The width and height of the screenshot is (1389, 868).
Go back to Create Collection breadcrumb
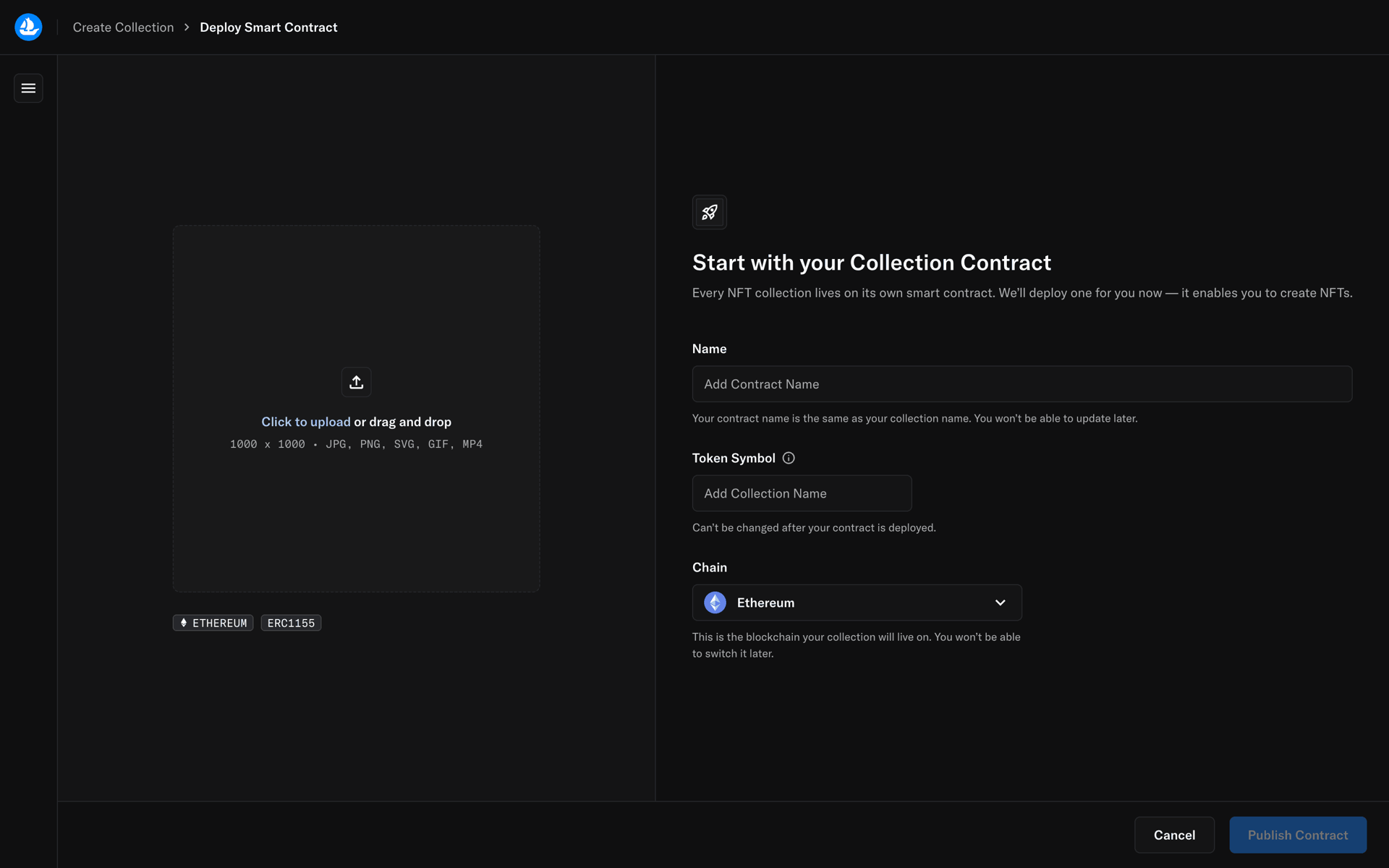tap(123, 27)
